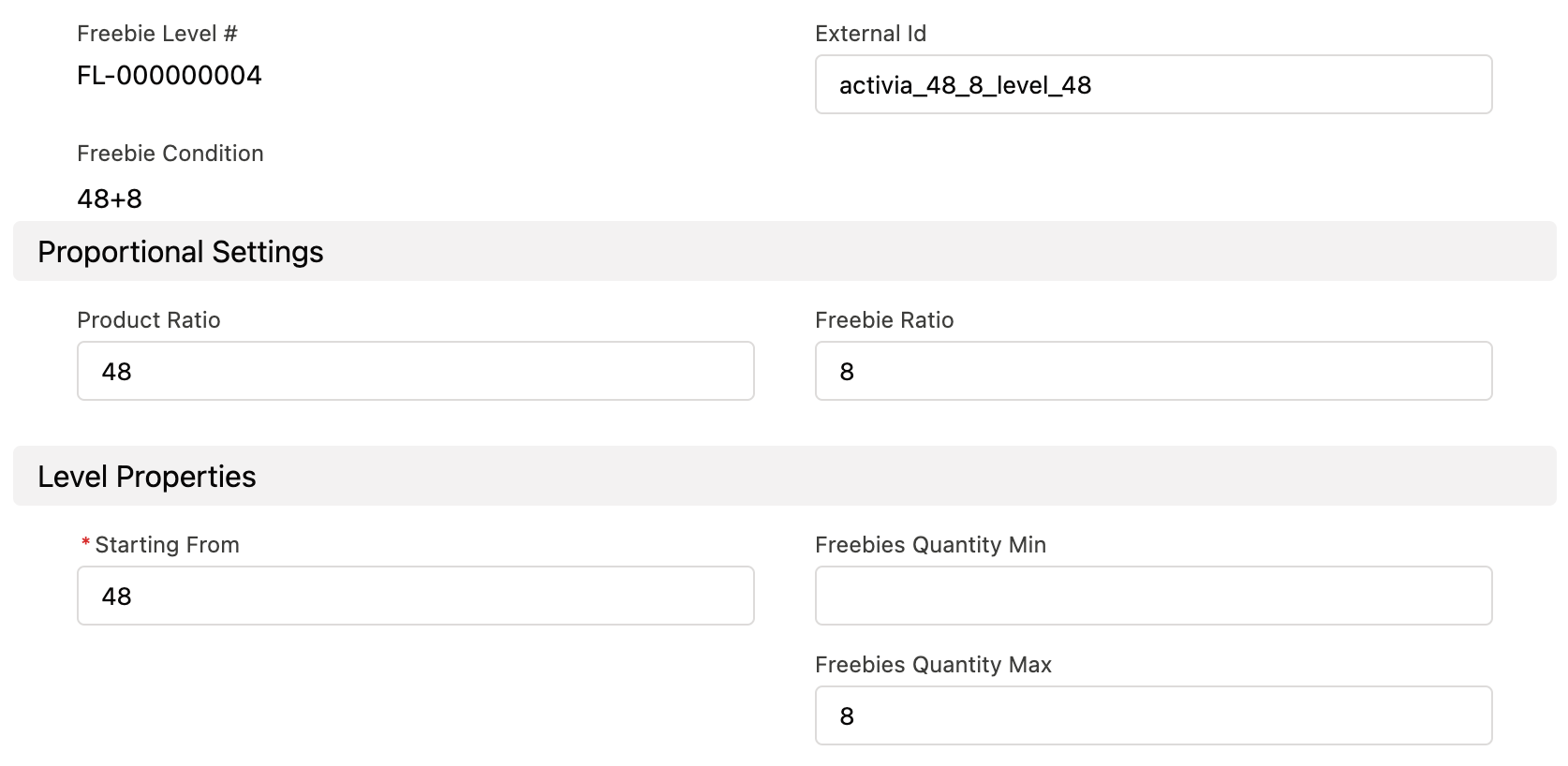1568x766 pixels.
Task: Click the Freebie Ratio label
Action: pos(884,320)
